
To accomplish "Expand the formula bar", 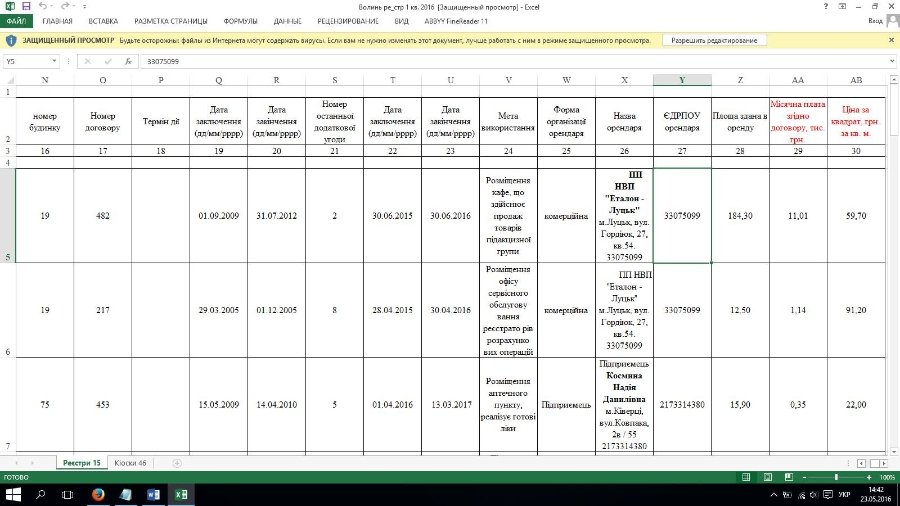I will click(892, 61).
